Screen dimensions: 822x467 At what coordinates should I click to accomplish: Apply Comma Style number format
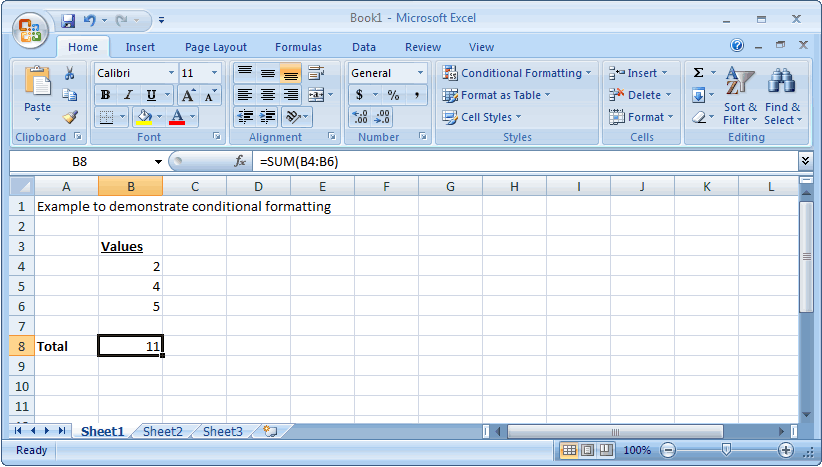point(417,95)
